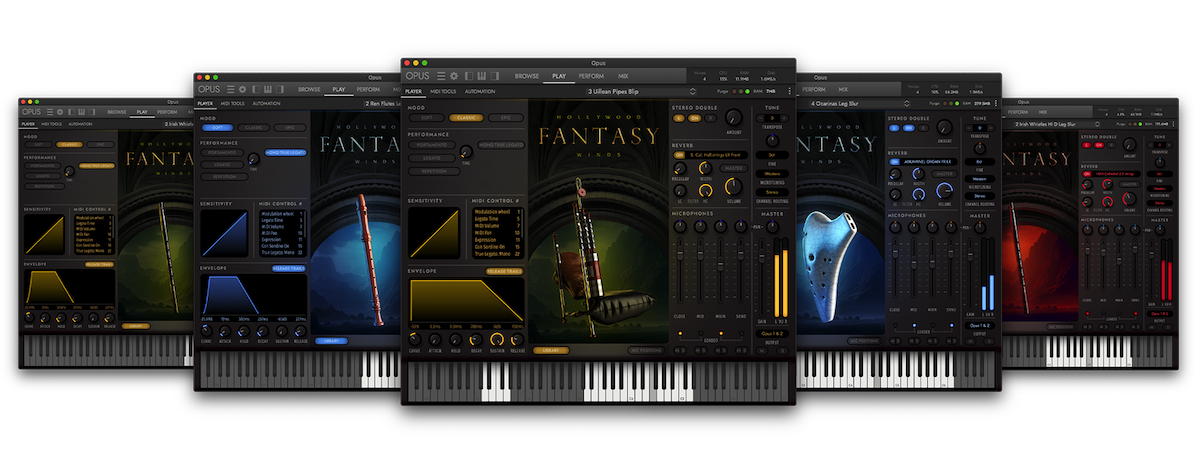Open settings gear in Ren Flutes window
The image size is (1200, 459).
click(243, 89)
